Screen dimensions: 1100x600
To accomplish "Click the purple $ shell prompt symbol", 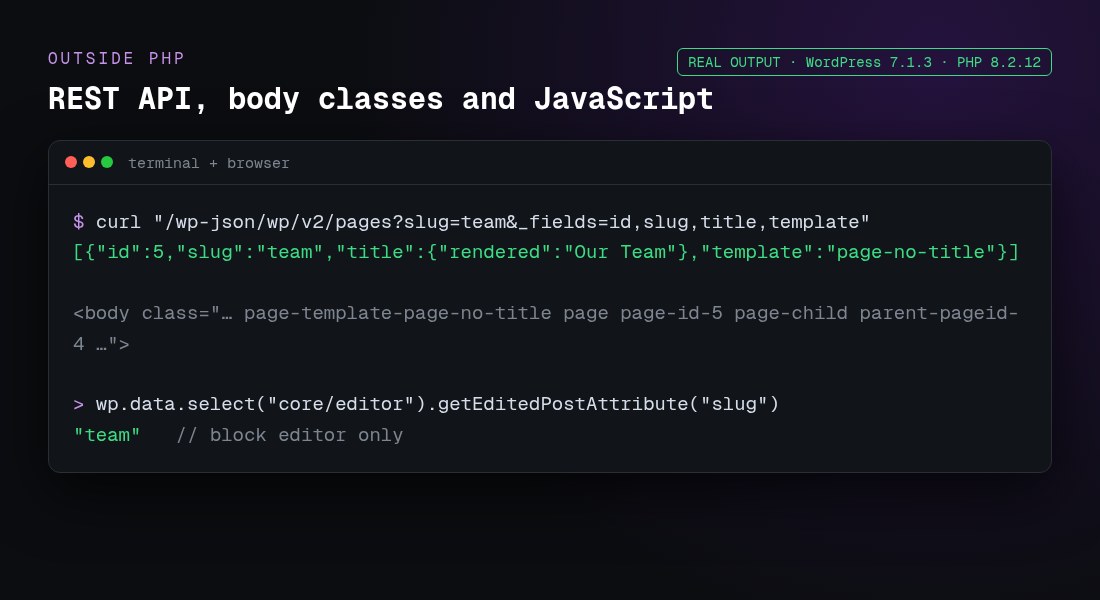I will click(79, 222).
